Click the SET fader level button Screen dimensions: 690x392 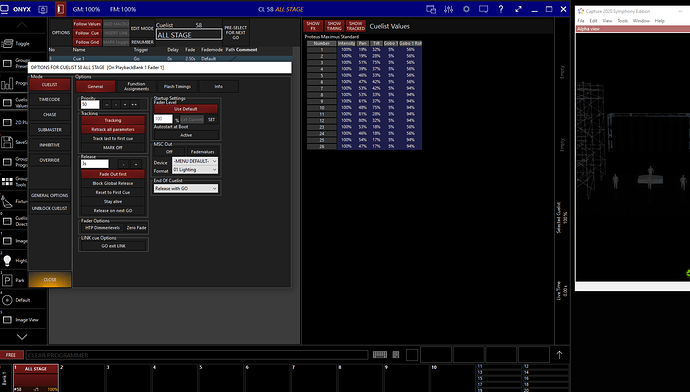[x=211, y=119]
